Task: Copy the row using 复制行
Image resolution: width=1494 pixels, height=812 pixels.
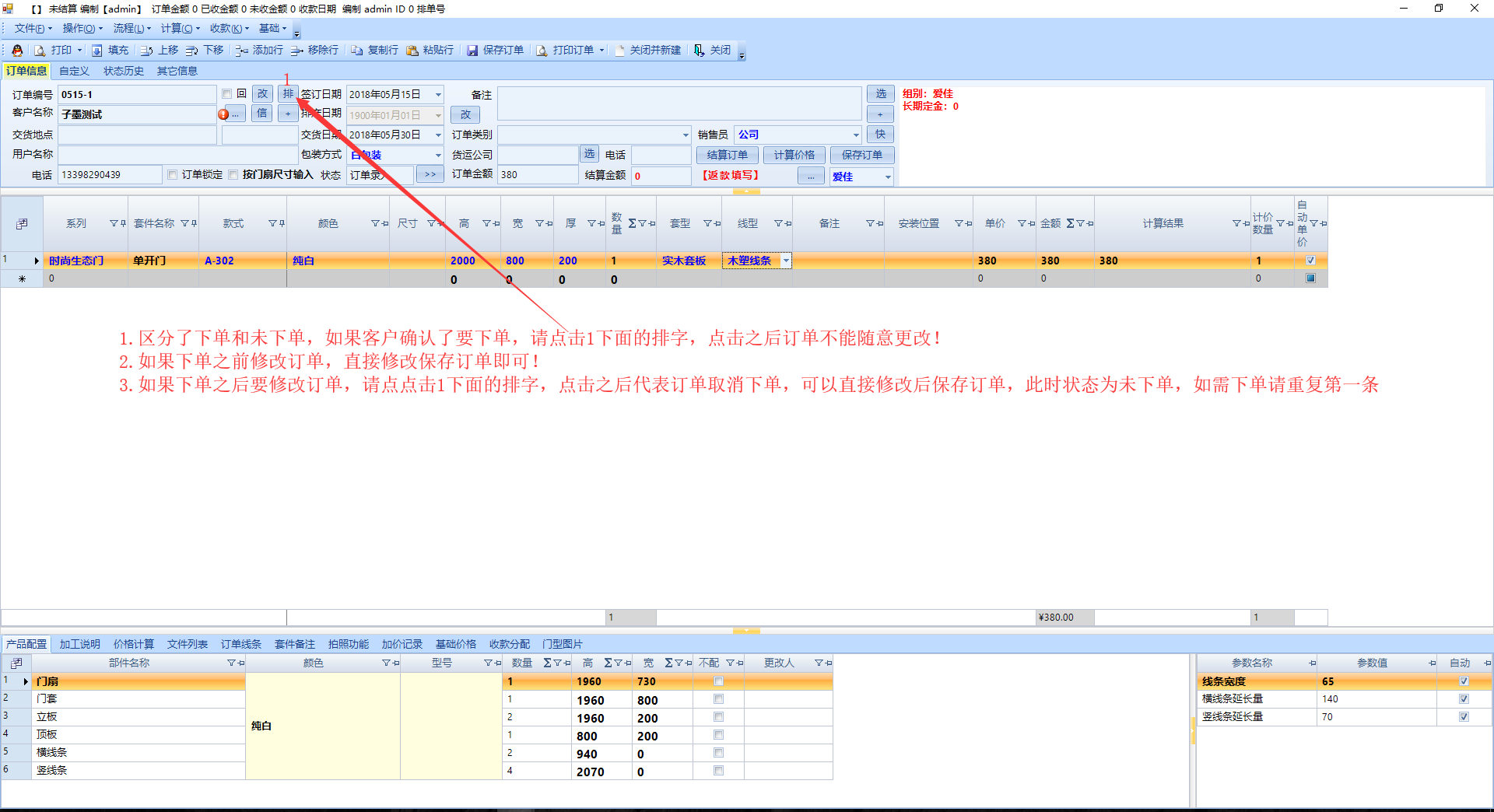Action: 374,51
